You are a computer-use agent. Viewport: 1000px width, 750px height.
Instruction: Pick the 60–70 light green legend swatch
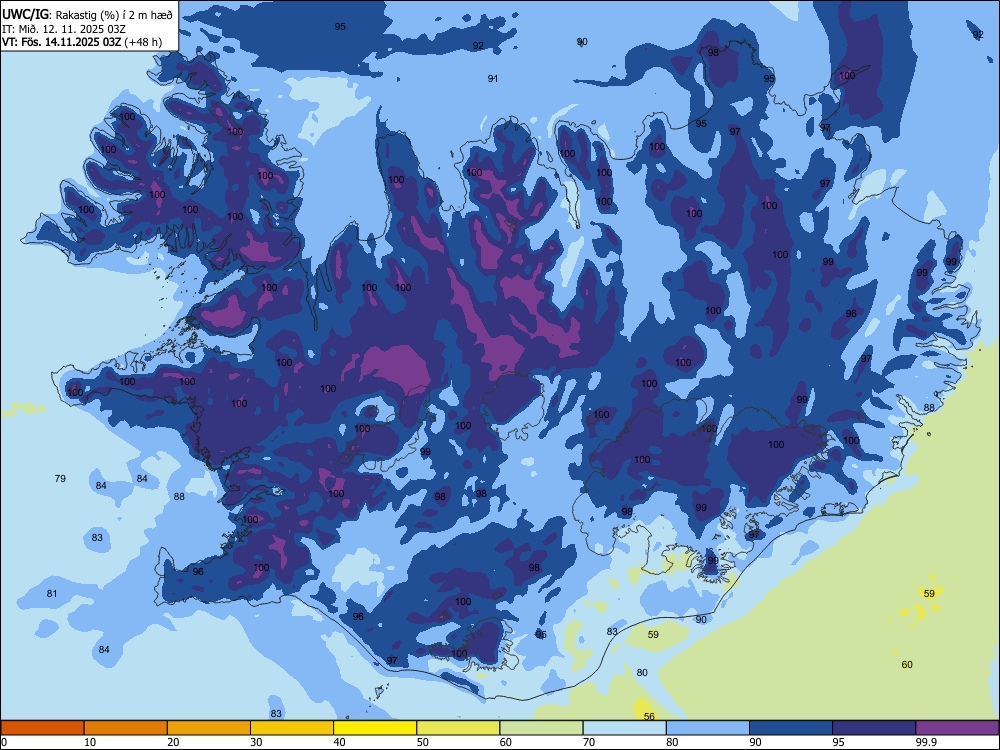click(x=541, y=728)
